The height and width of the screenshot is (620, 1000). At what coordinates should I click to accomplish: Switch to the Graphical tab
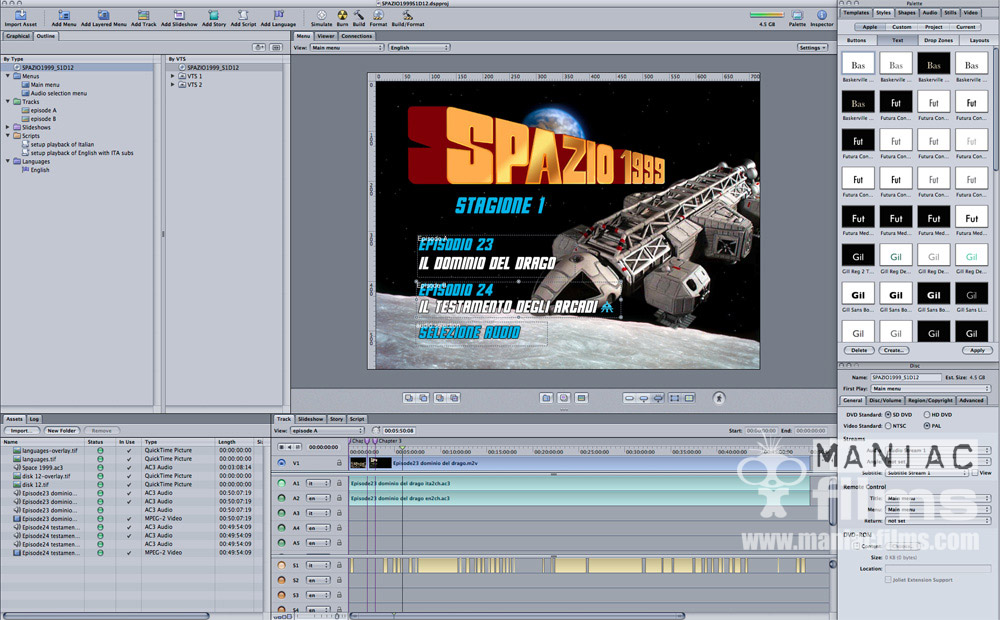point(18,36)
